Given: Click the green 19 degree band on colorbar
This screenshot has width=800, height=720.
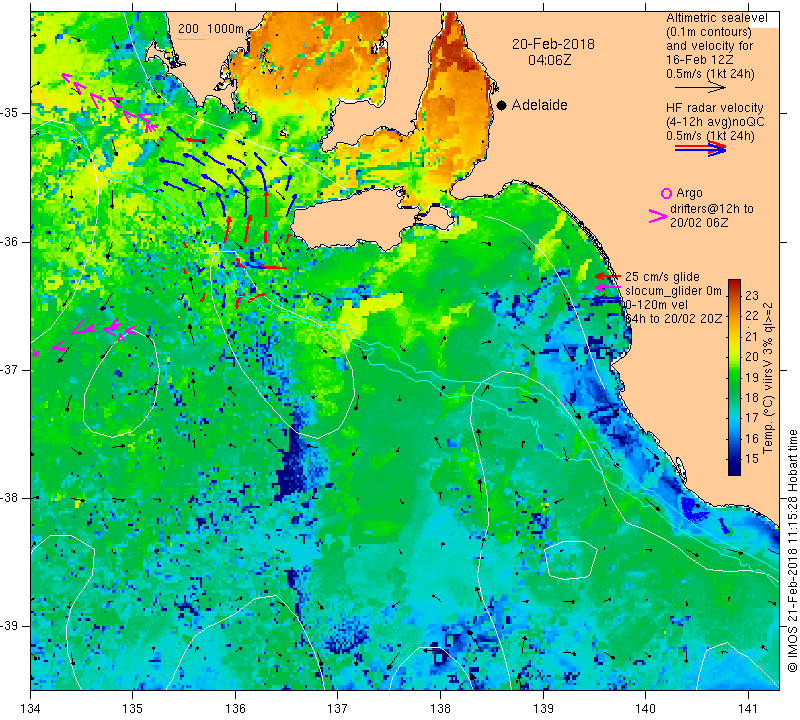Looking at the screenshot, I should click(x=734, y=377).
